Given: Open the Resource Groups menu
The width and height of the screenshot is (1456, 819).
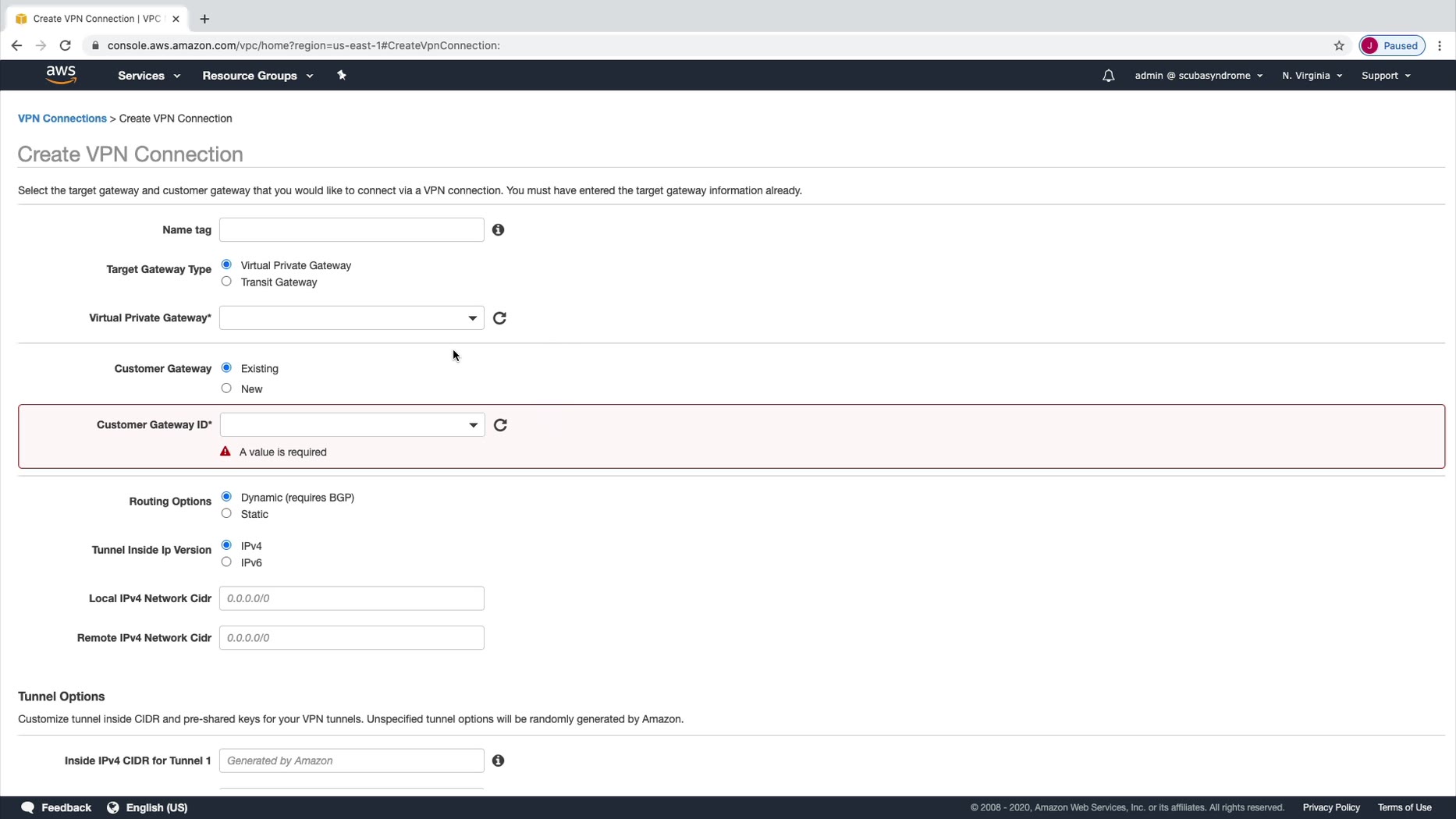Looking at the screenshot, I should tap(257, 76).
